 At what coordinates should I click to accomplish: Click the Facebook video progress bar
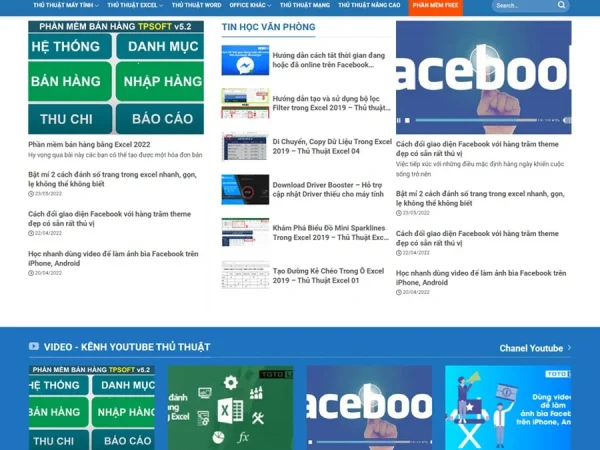click(470, 121)
